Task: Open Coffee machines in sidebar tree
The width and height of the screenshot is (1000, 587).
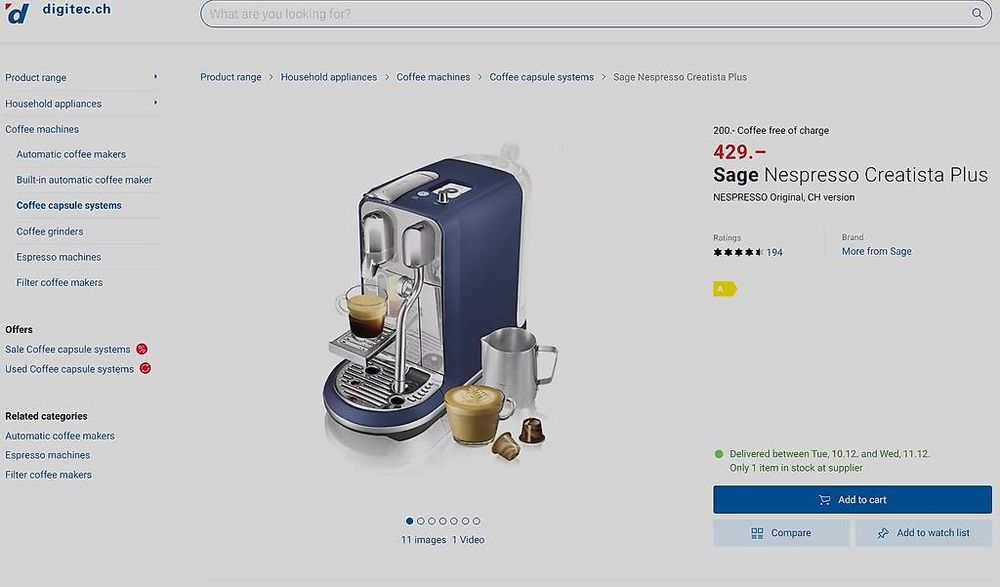Action: tap(42, 129)
